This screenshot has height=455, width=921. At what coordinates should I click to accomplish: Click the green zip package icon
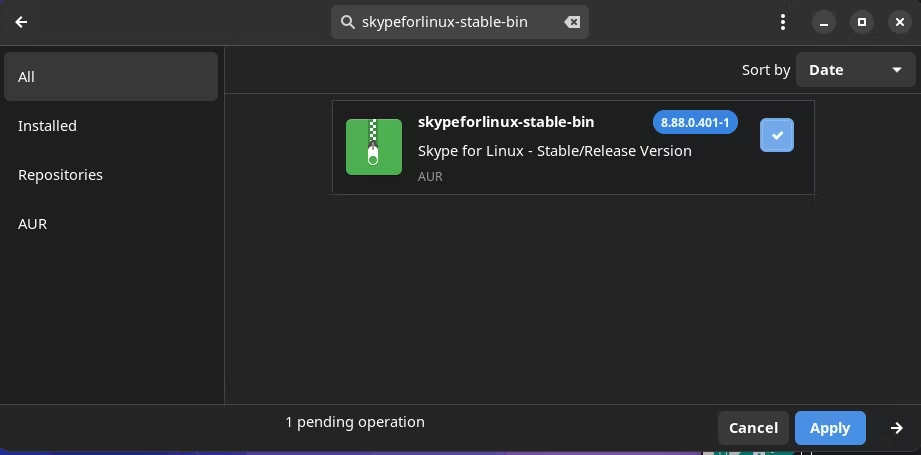pyautogui.click(x=374, y=147)
